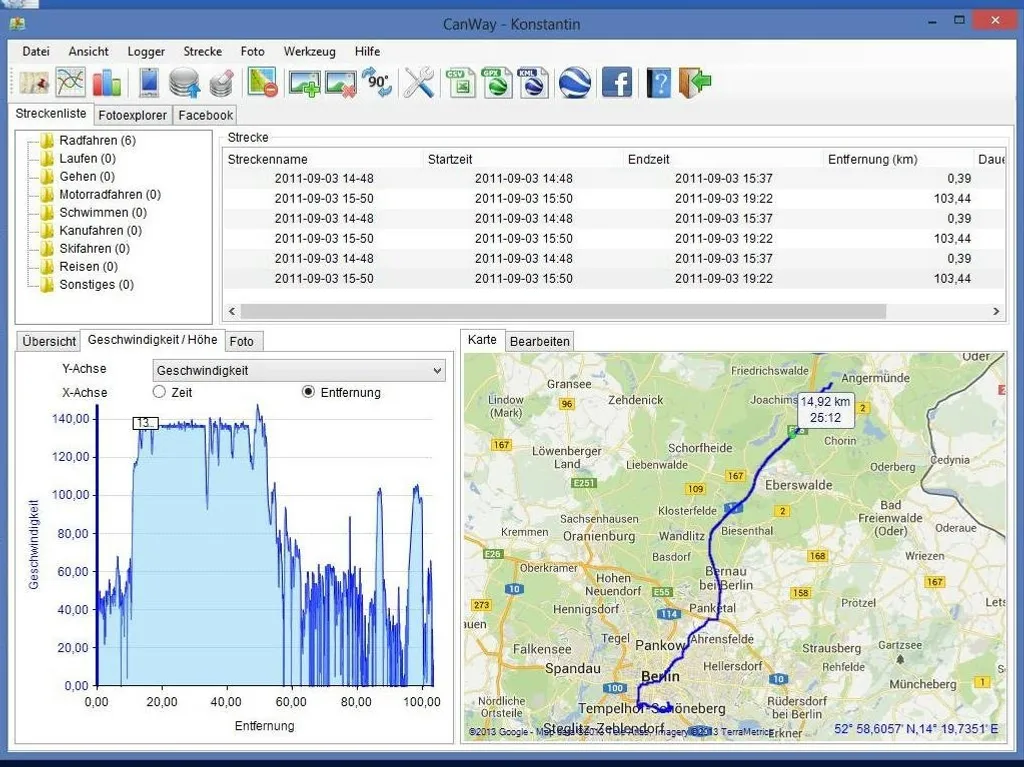Screen dimensions: 1024x767
Task: Click the Entfernung (km) column header
Action: pyautogui.click(x=872, y=159)
